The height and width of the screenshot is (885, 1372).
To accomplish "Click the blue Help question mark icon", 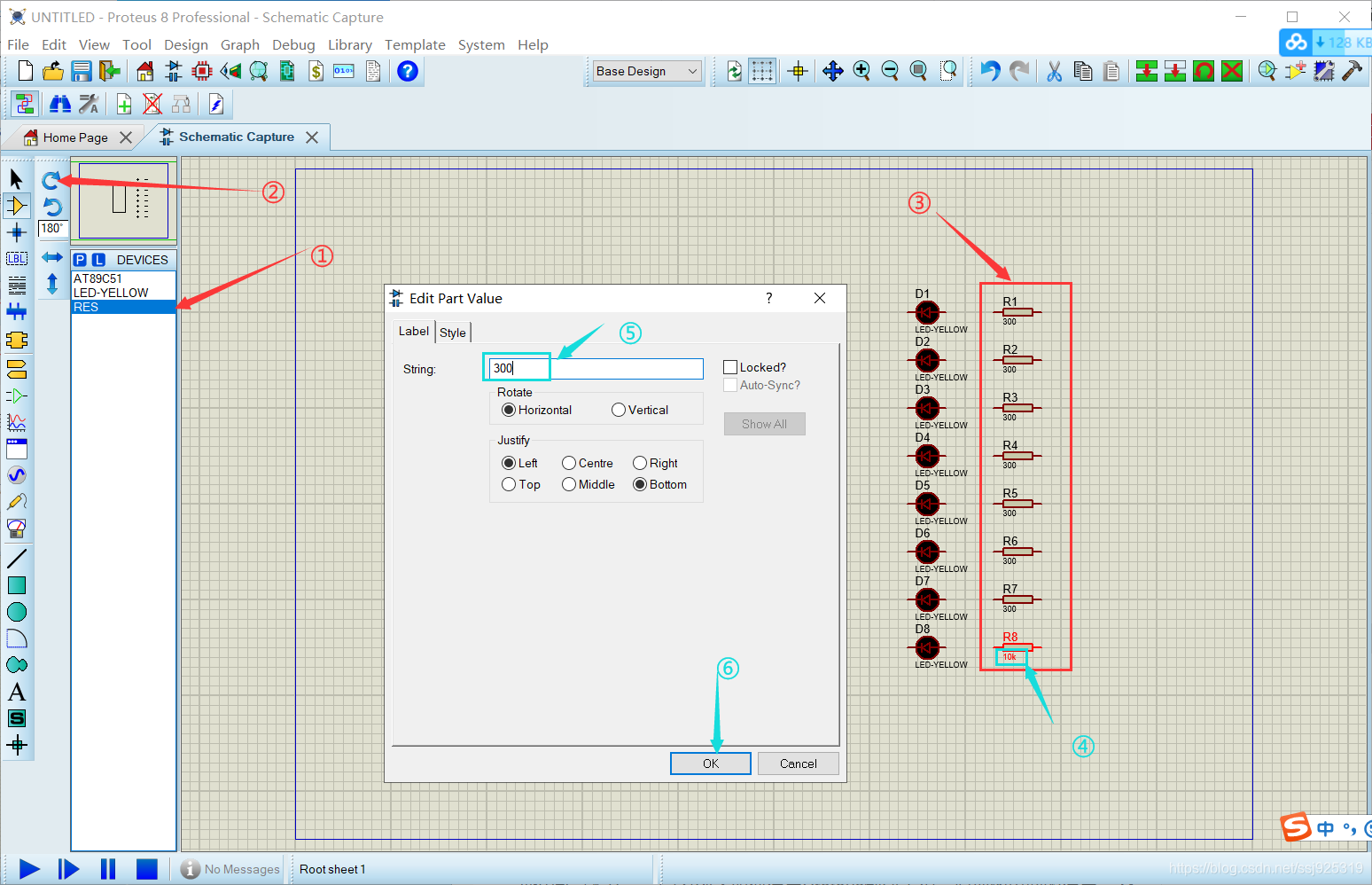I will (x=408, y=71).
